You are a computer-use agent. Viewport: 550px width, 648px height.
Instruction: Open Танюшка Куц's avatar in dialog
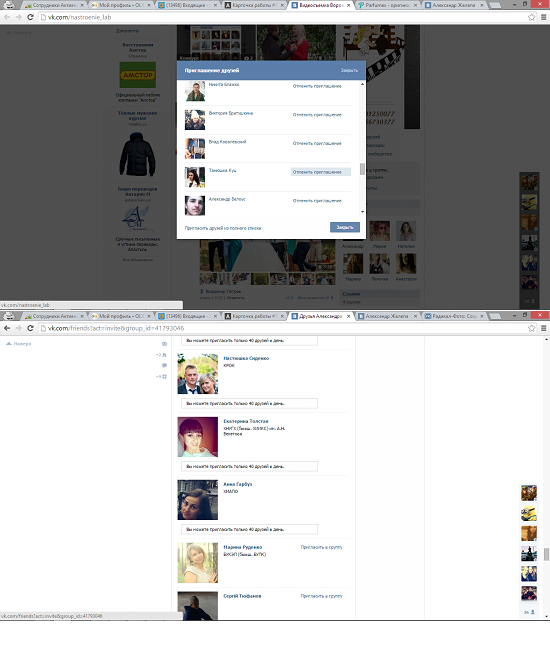coord(195,177)
